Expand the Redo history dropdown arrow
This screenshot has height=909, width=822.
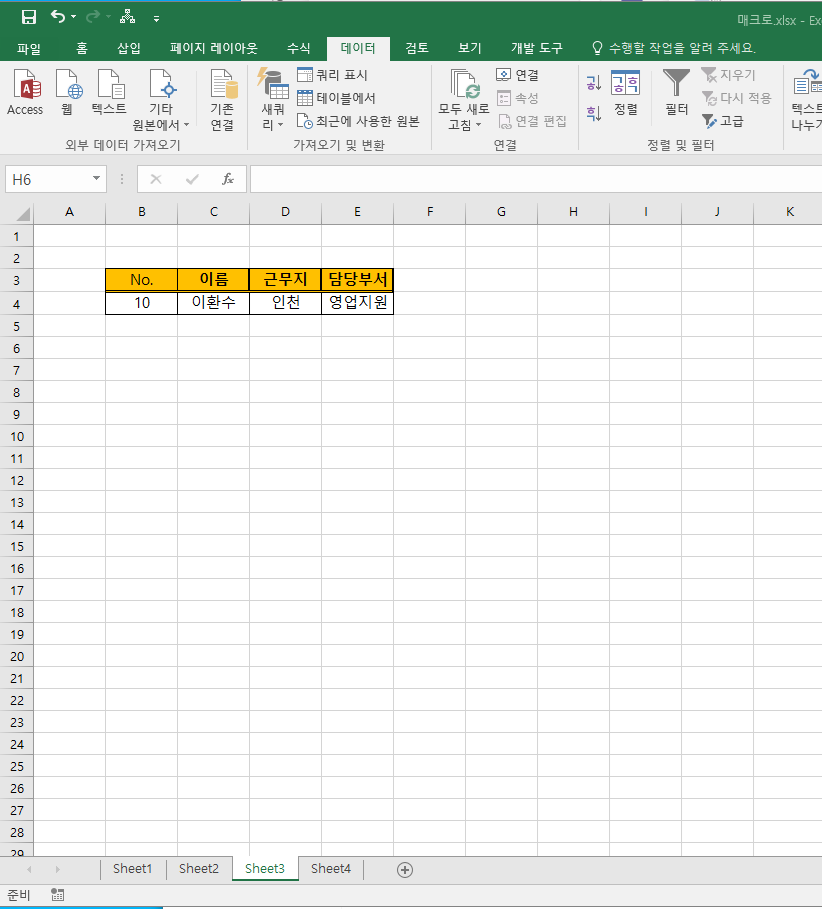108,17
